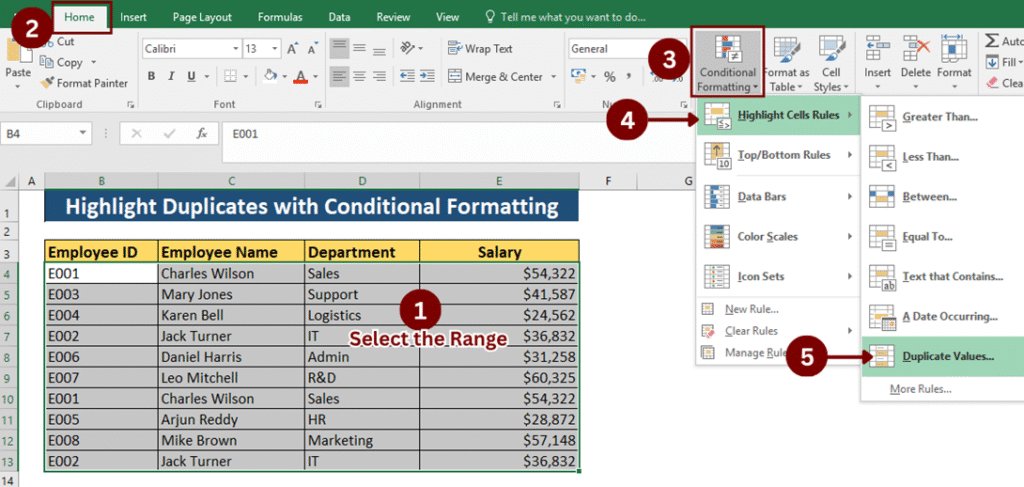Viewport: 1024px width, 487px height.
Task: Center cell text horizontally
Action: click(359, 77)
